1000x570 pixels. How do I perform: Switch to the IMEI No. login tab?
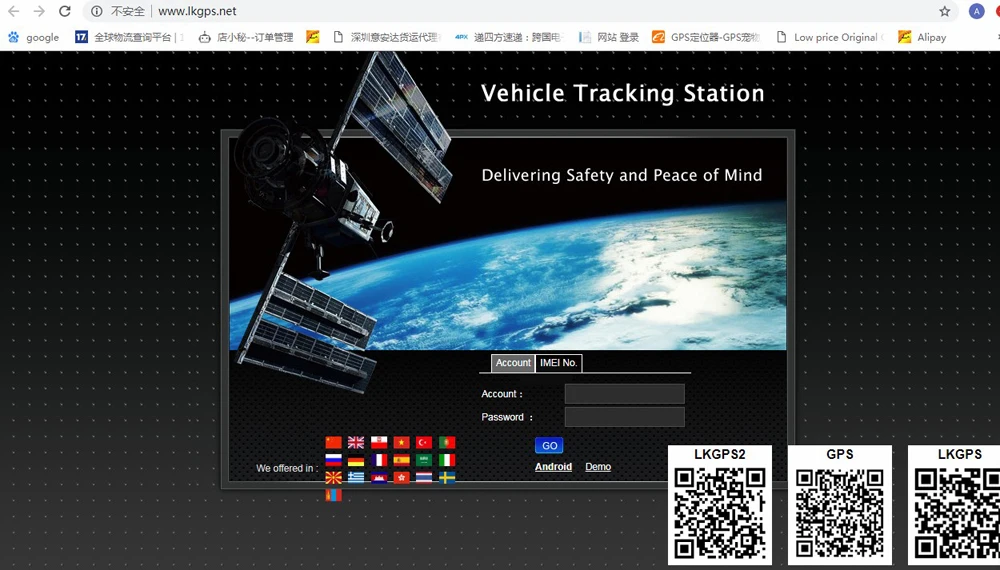[559, 363]
